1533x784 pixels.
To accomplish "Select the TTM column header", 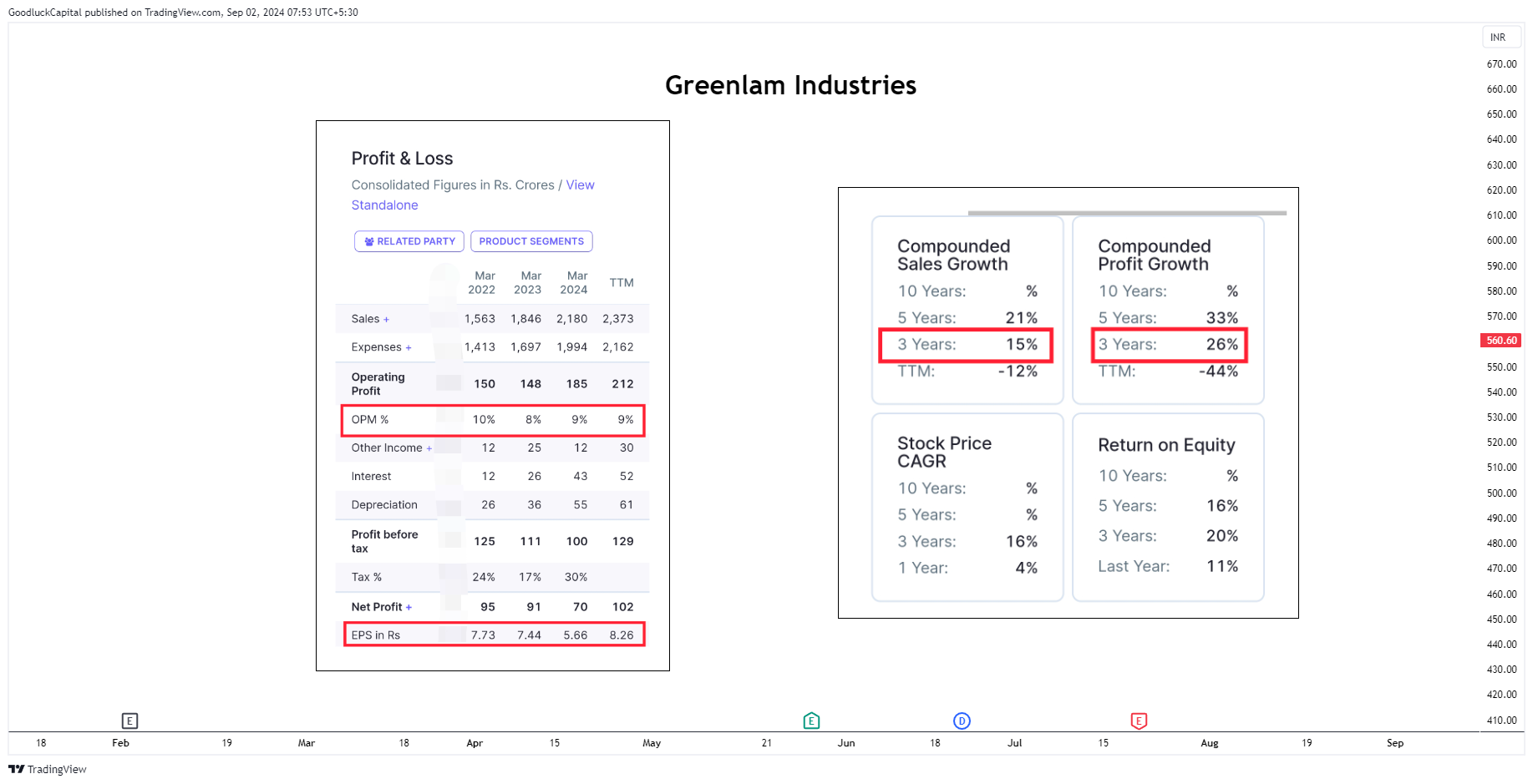I will coord(622,283).
